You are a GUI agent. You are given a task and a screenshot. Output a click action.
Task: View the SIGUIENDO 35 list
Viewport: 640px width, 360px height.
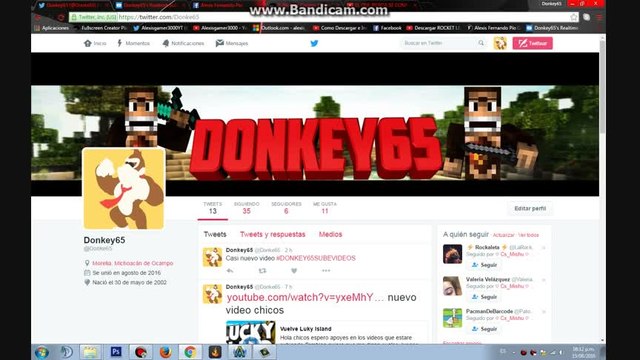pos(247,208)
